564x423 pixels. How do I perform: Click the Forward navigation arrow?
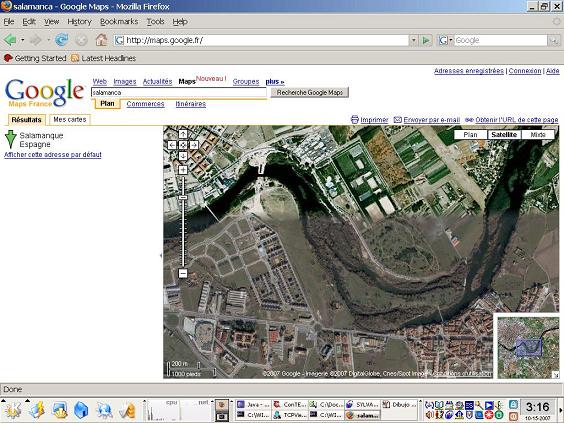(x=36, y=40)
